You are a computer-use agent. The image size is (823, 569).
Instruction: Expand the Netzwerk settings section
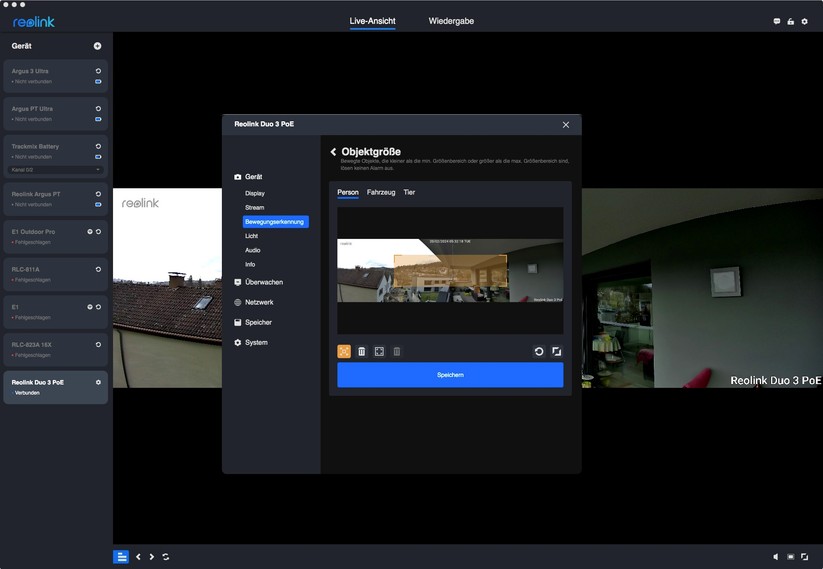pyautogui.click(x=258, y=302)
